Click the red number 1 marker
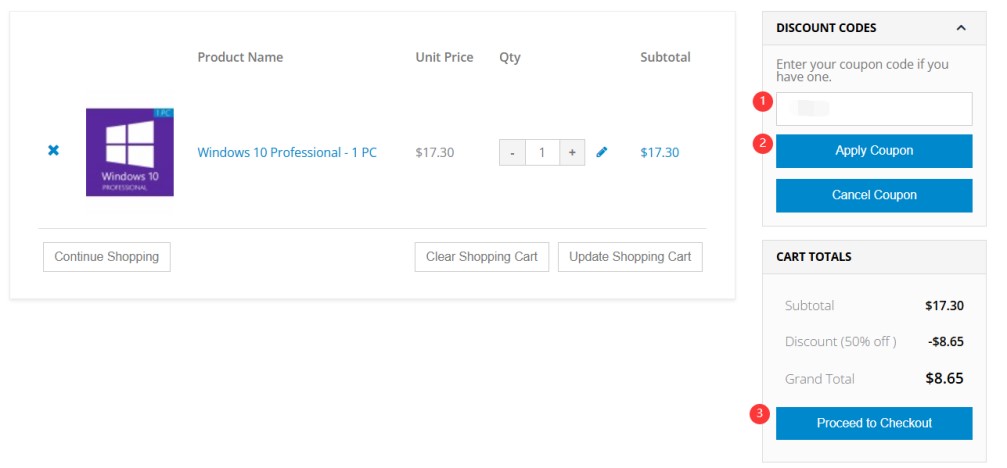1007x468 pixels. click(762, 101)
